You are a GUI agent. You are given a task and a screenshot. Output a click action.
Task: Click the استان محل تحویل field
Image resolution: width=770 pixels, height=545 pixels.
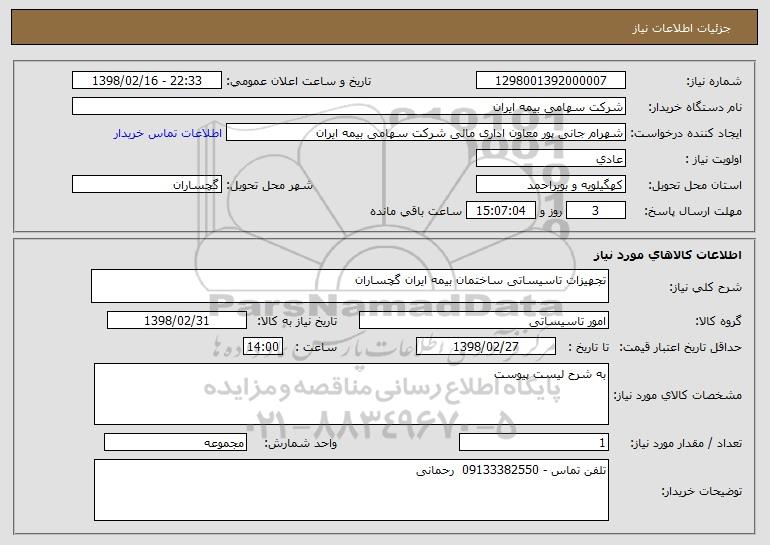coord(550,185)
